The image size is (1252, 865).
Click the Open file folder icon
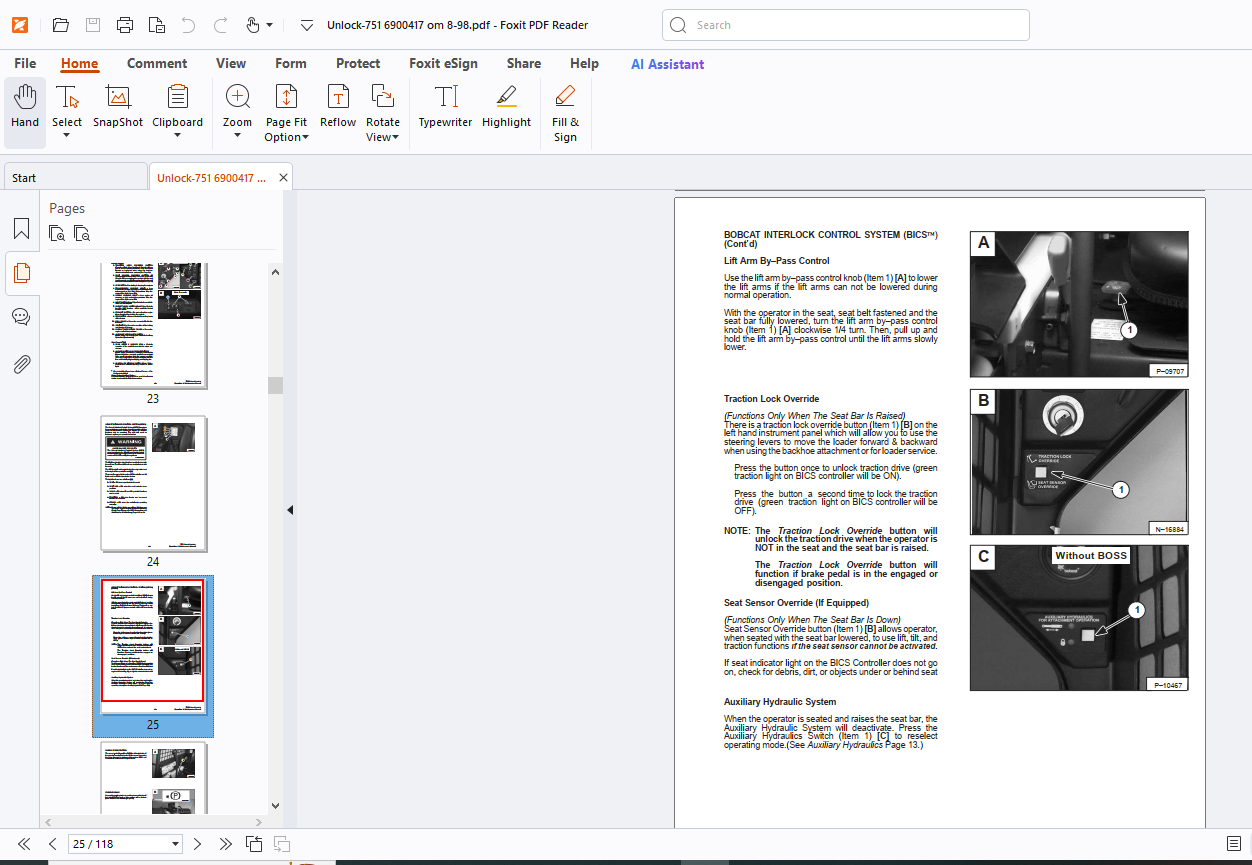[x=60, y=25]
